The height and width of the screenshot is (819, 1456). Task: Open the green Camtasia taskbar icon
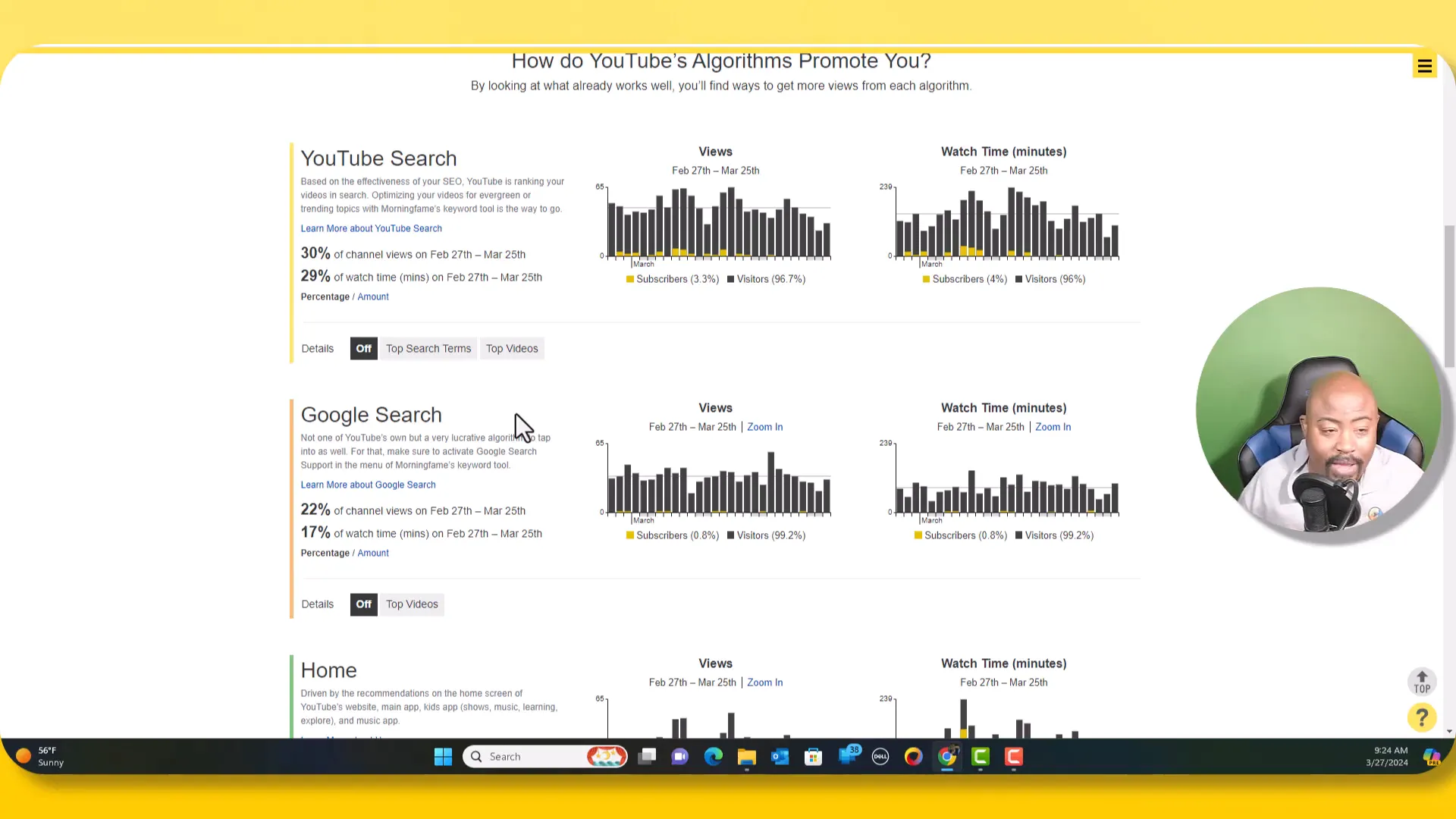pos(981,757)
